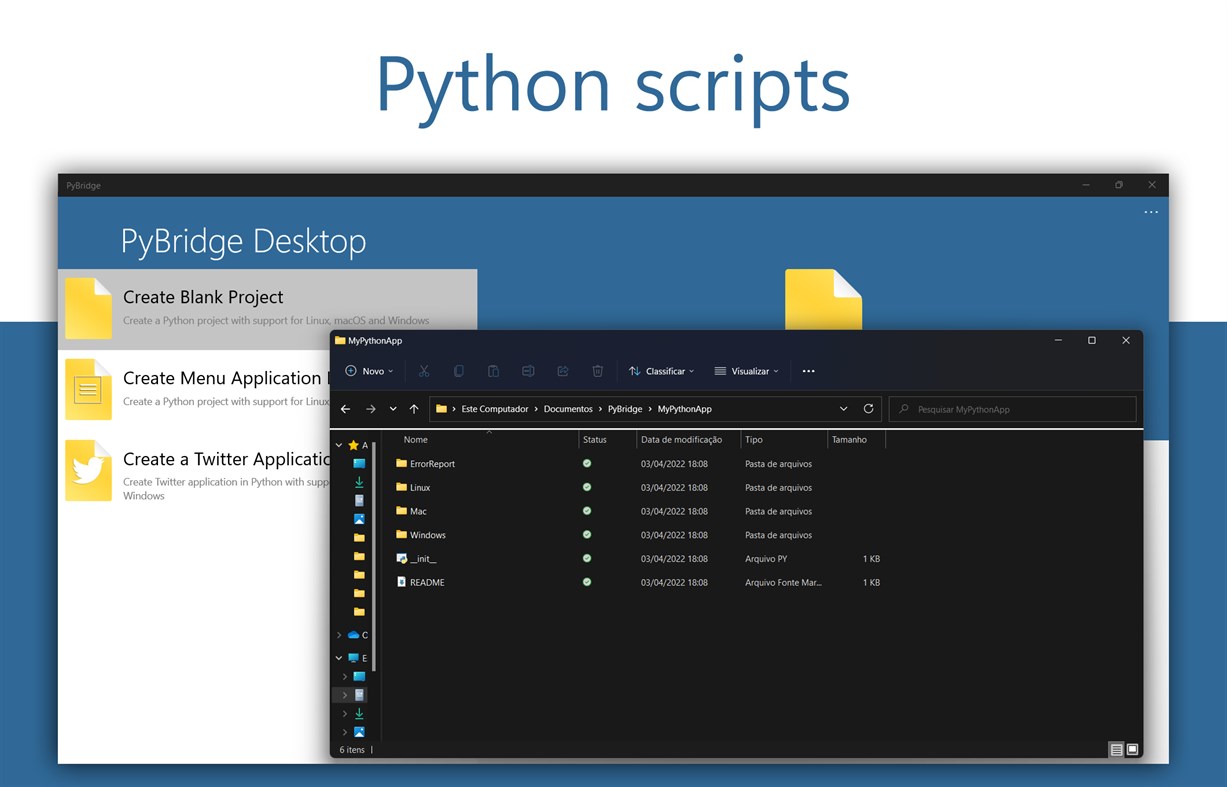This screenshot has width=1227, height=787.
Task: Select the Cut icon in Explorer toolbar
Action: tap(424, 371)
